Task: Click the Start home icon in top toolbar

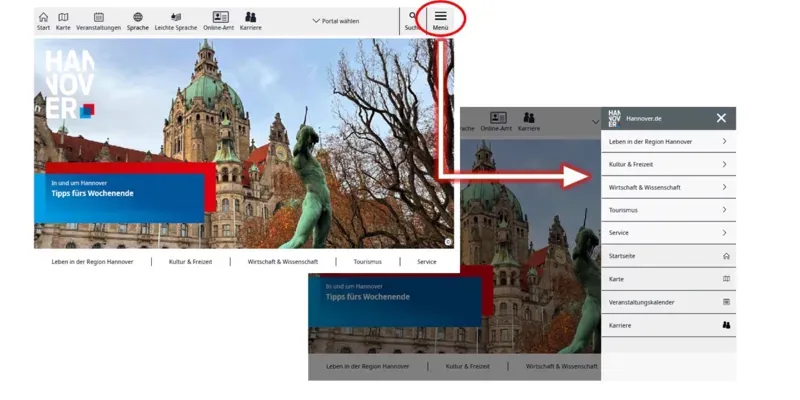Action: click(43, 17)
